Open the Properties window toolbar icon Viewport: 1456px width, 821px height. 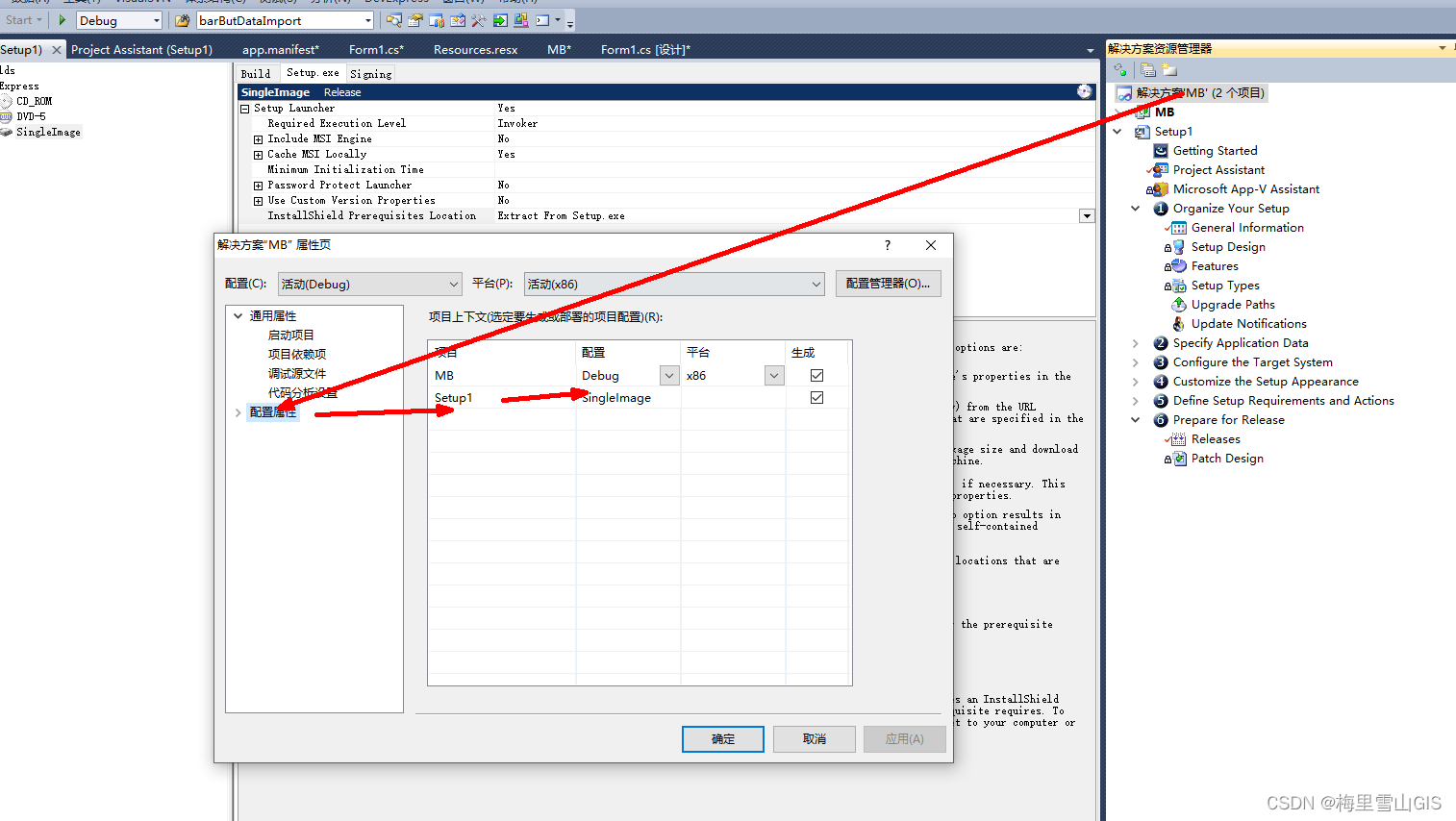(x=415, y=20)
